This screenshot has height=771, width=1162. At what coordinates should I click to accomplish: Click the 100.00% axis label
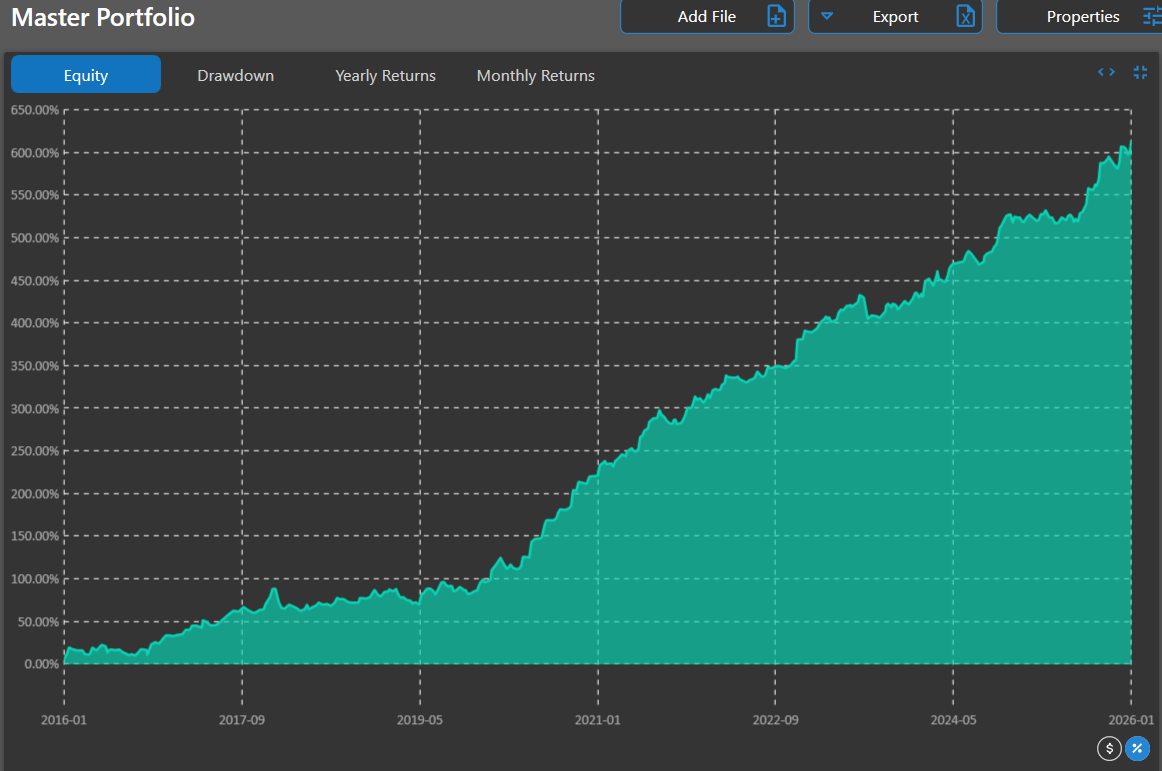pos(35,579)
